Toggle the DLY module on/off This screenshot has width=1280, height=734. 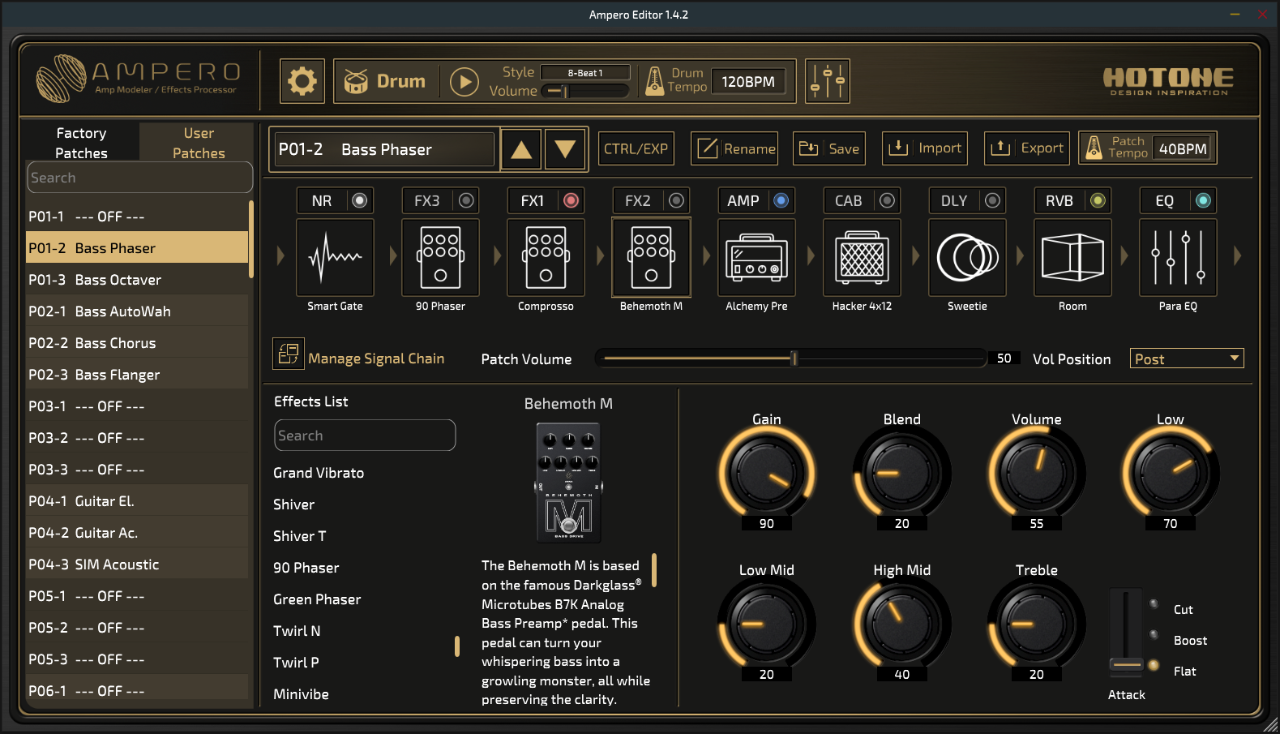pos(992,201)
